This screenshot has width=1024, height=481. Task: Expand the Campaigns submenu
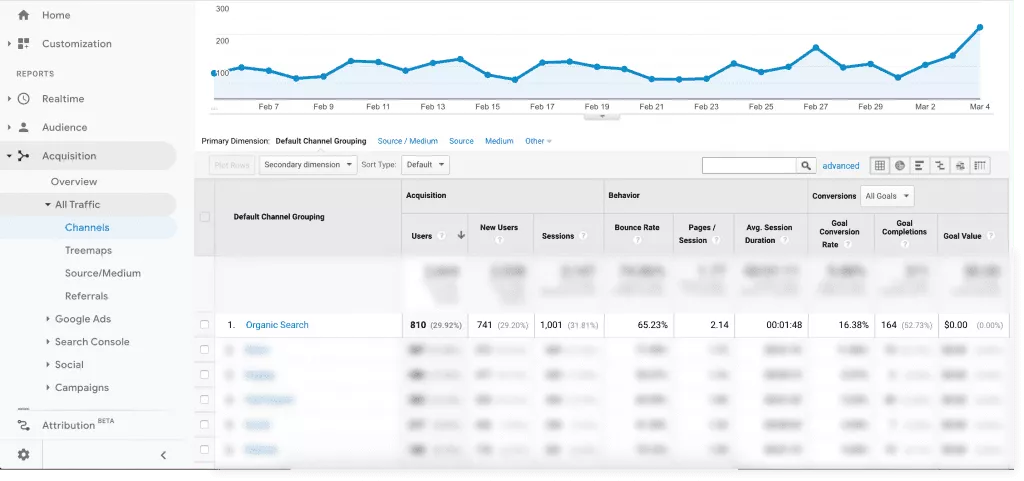tap(48, 388)
